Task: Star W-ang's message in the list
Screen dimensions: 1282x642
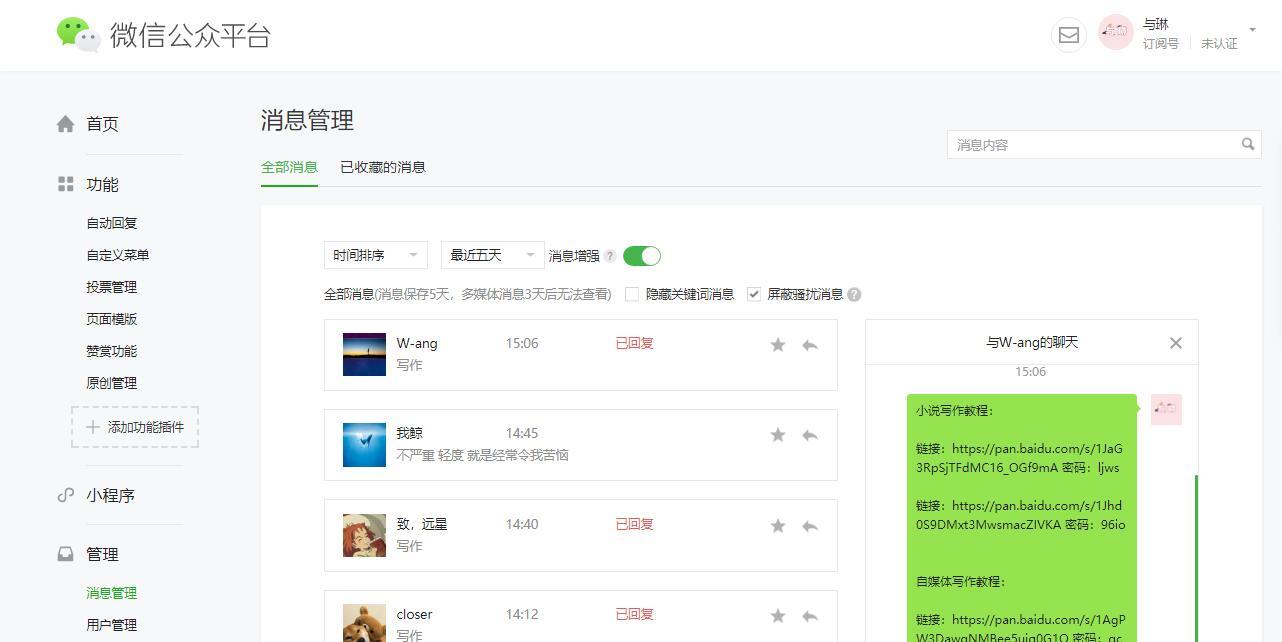Action: pos(777,344)
